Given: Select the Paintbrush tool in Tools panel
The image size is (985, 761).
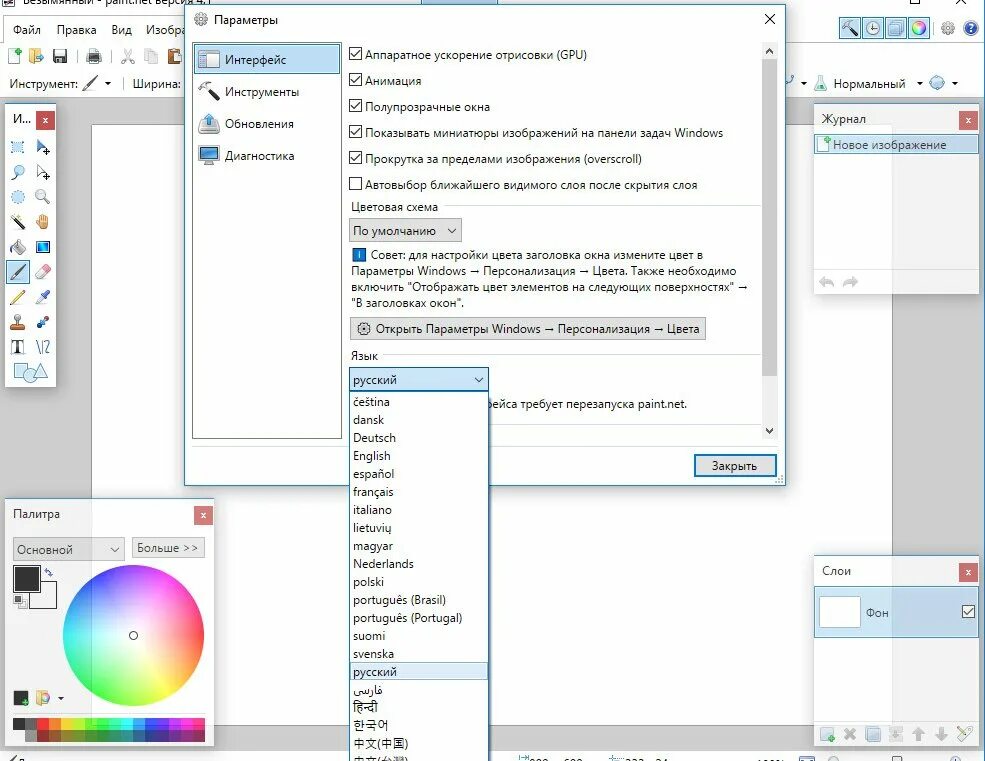Looking at the screenshot, I should (x=18, y=272).
